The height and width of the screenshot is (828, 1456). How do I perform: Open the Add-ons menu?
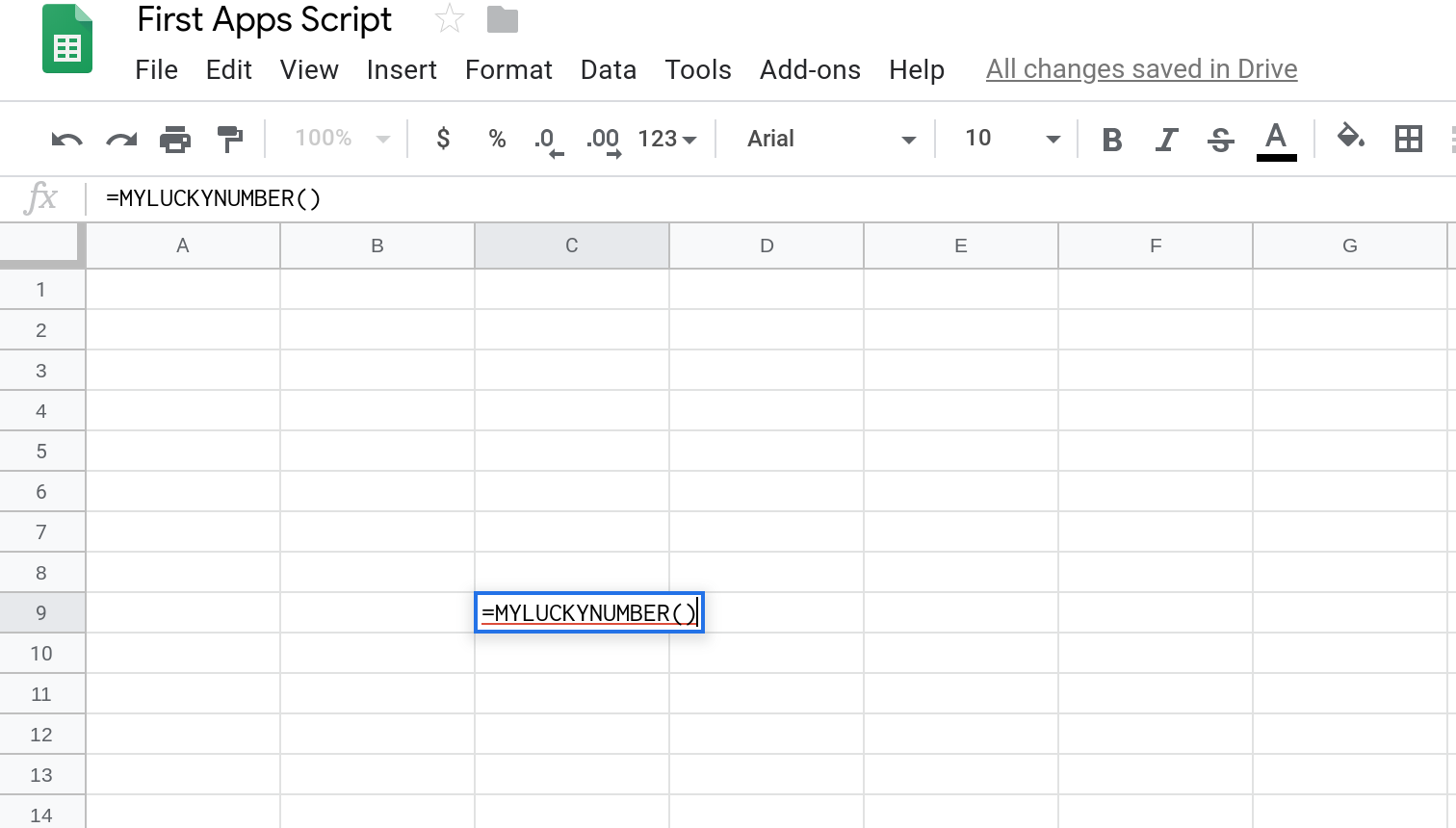pyautogui.click(x=810, y=69)
